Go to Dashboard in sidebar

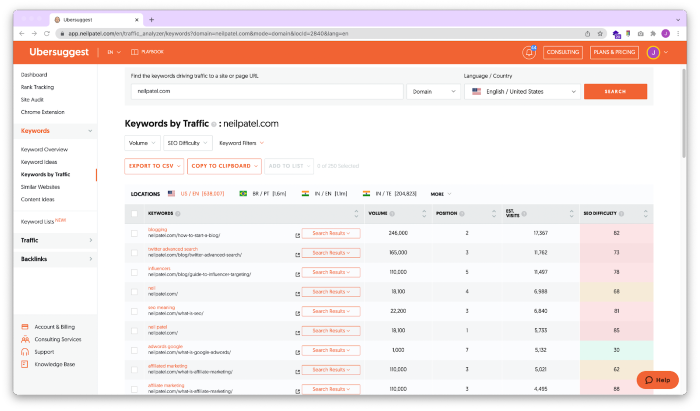34,75
